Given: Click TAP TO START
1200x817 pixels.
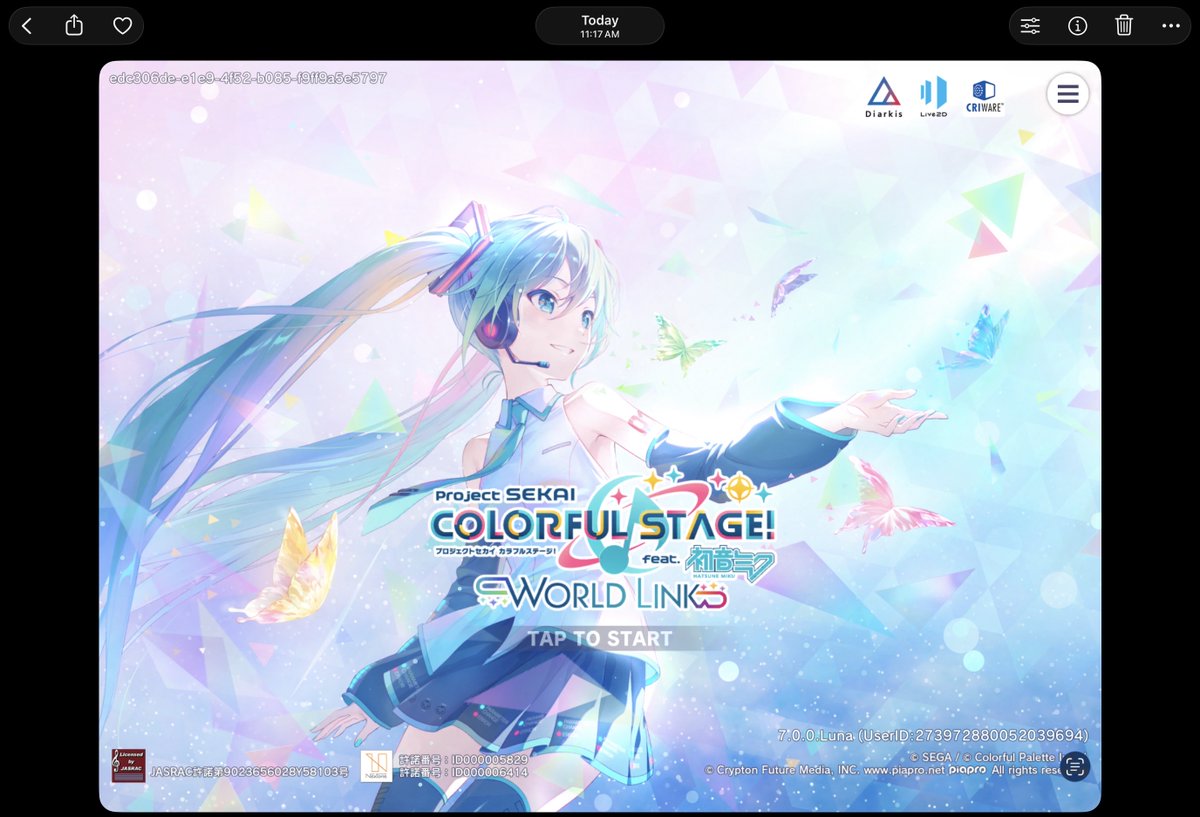Looking at the screenshot, I should coord(600,639).
